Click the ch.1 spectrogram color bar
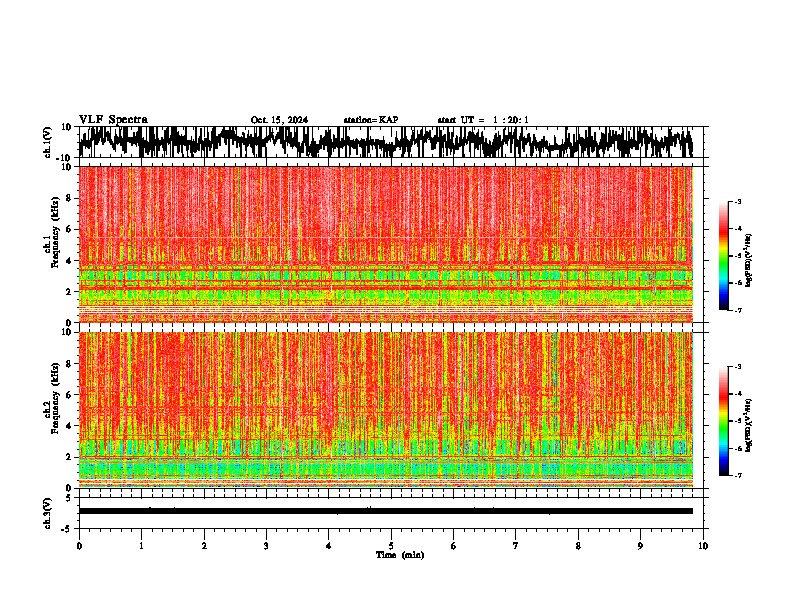Screen dimensions: 792x612 pos(724,256)
